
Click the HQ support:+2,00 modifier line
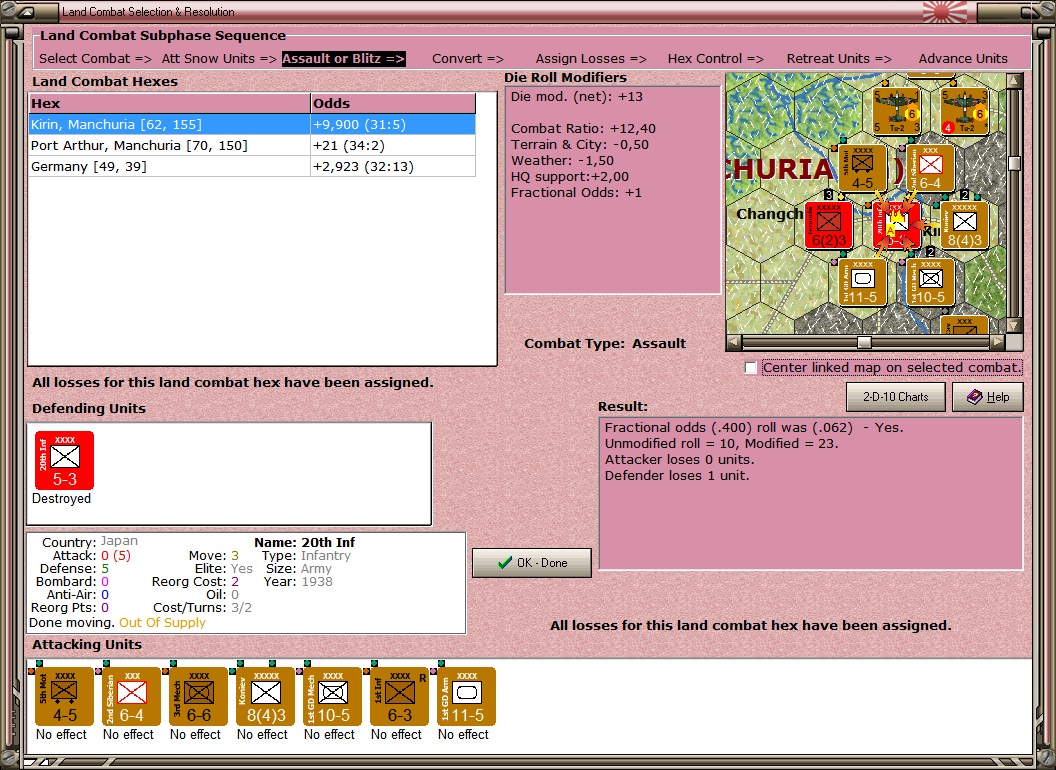pyautogui.click(x=570, y=177)
